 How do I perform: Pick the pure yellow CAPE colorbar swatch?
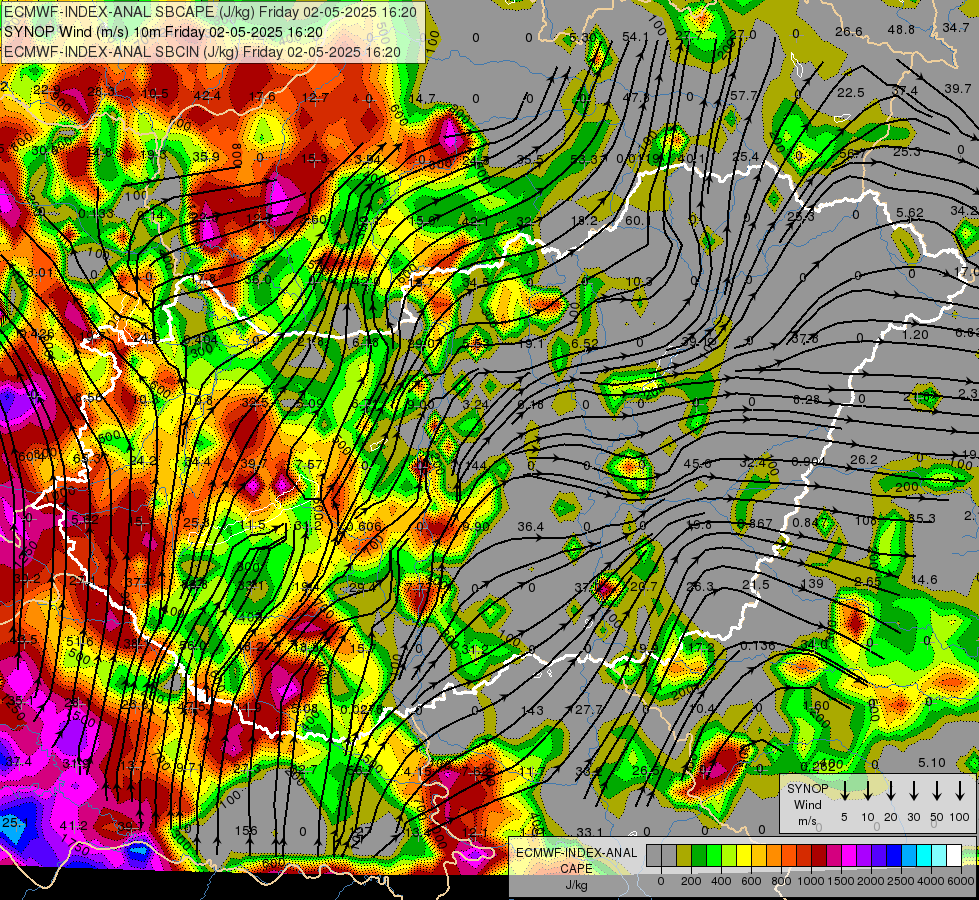coord(744,856)
